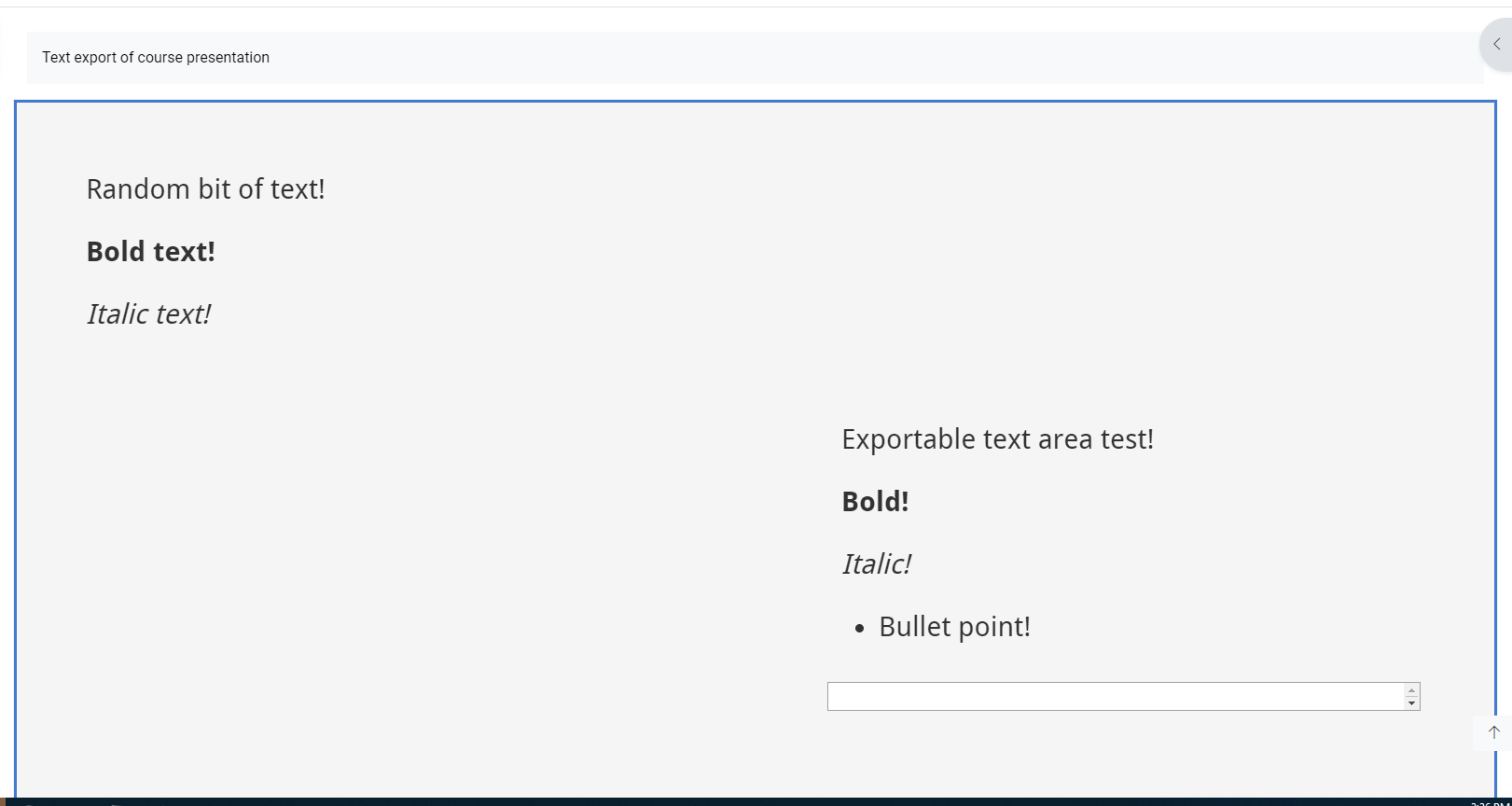Click the word "course" in the page title
1512x806 pixels.
[160, 57]
